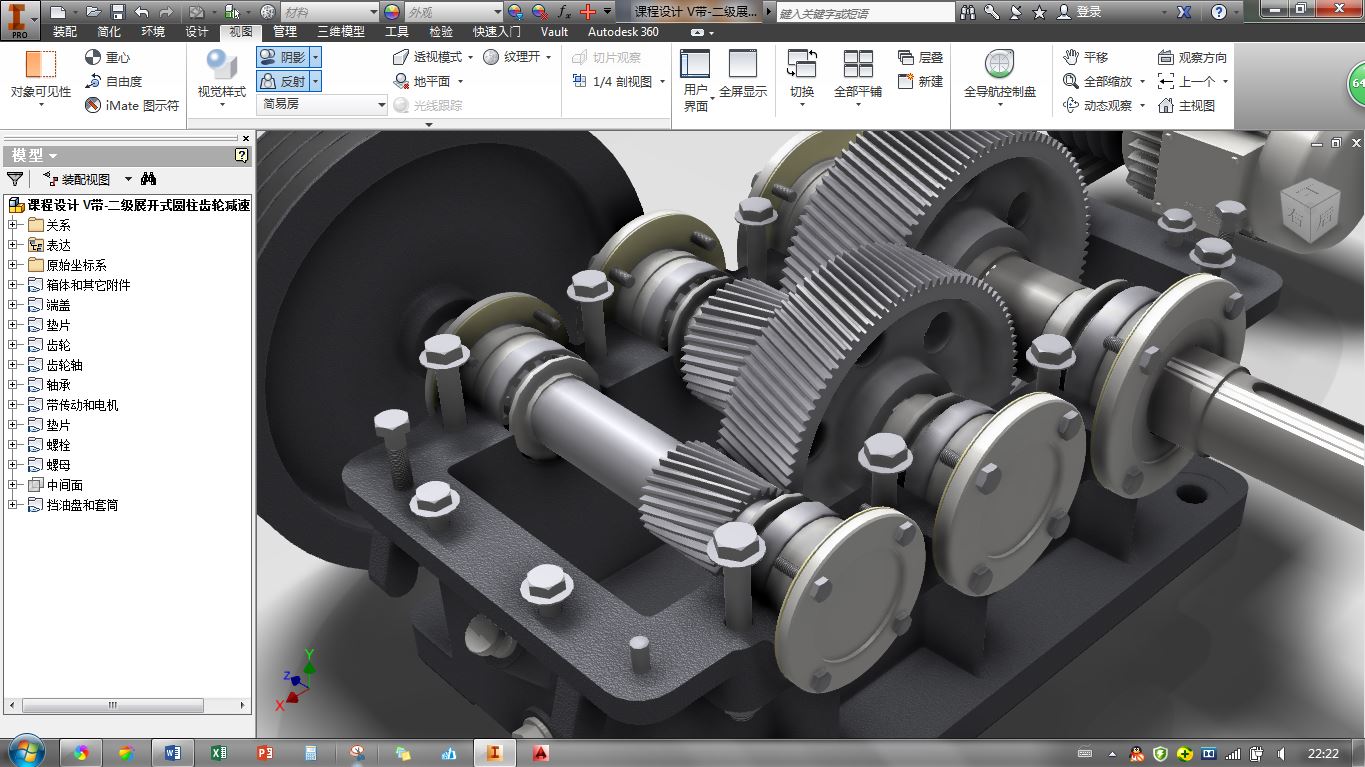Open the 检验 ribbon tab
This screenshot has height=767, width=1365.
click(441, 32)
